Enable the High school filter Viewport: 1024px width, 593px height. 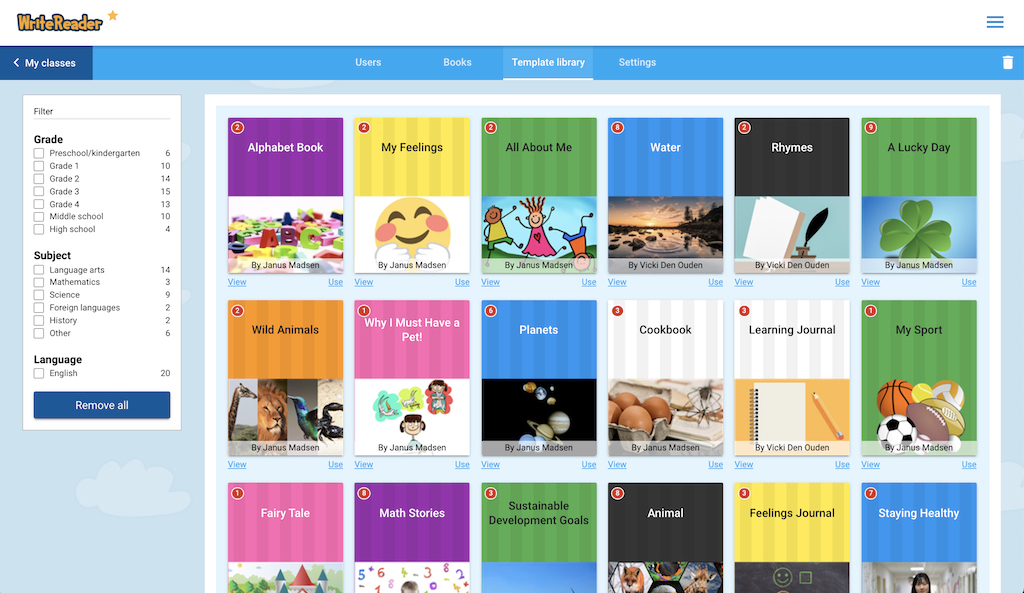click(39, 229)
